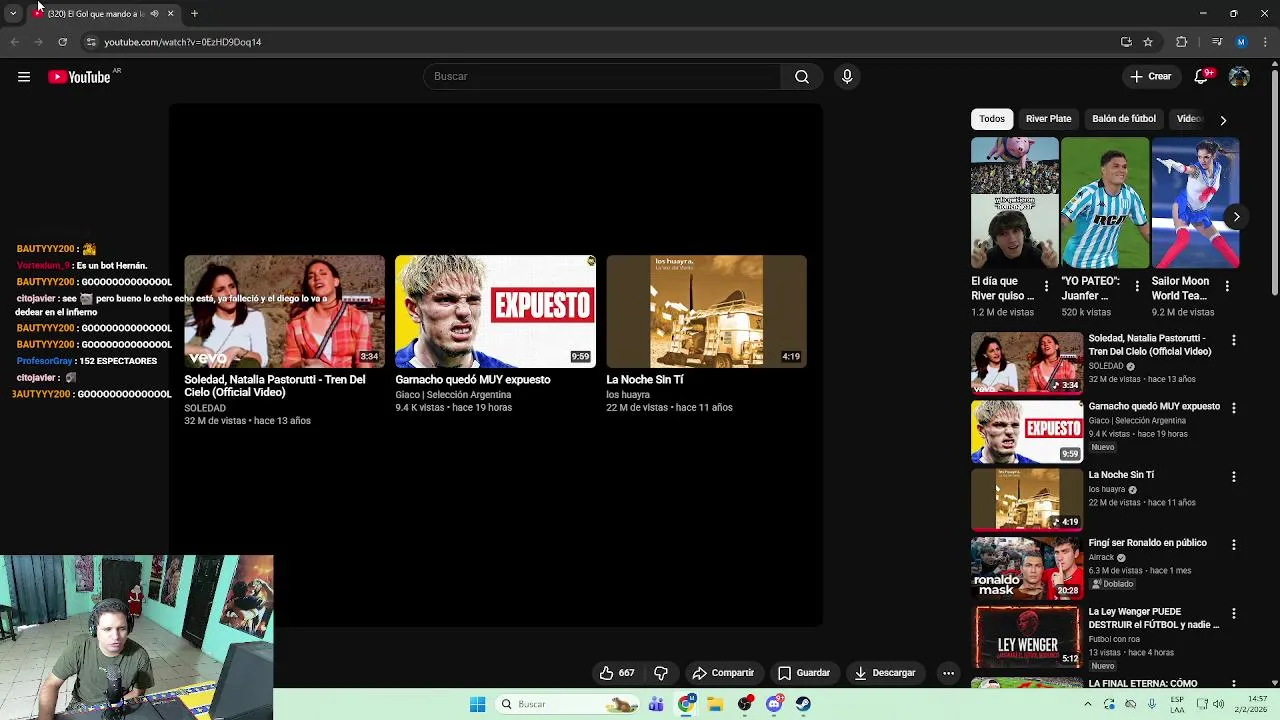Advance the Shorts shelf with next arrow
Screen dimensions: 1280x720
pyautogui.click(x=1236, y=217)
